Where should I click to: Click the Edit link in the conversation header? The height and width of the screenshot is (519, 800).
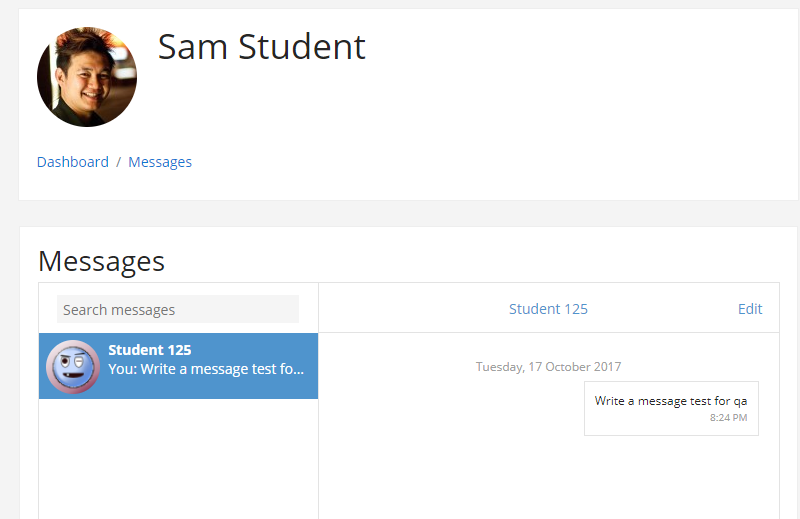click(x=750, y=309)
